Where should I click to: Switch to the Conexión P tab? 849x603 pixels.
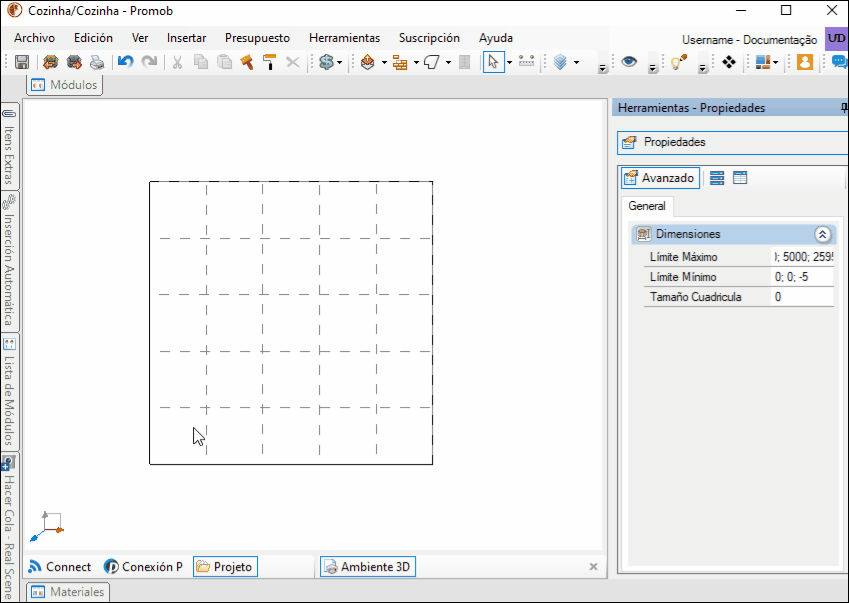(143, 567)
